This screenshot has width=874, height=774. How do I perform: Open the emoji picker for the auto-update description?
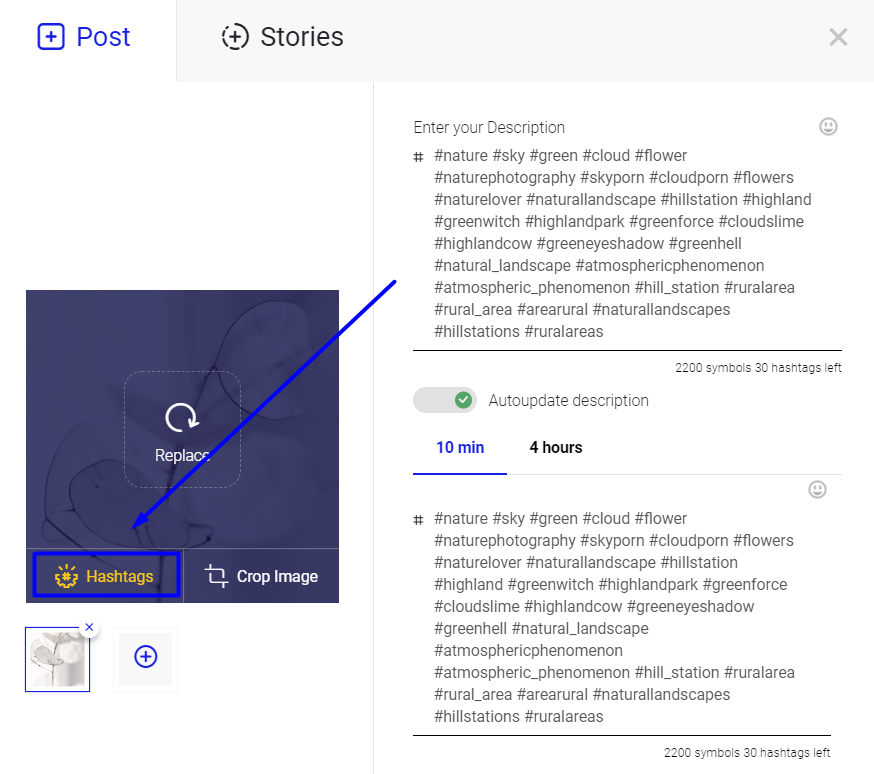[x=817, y=489]
